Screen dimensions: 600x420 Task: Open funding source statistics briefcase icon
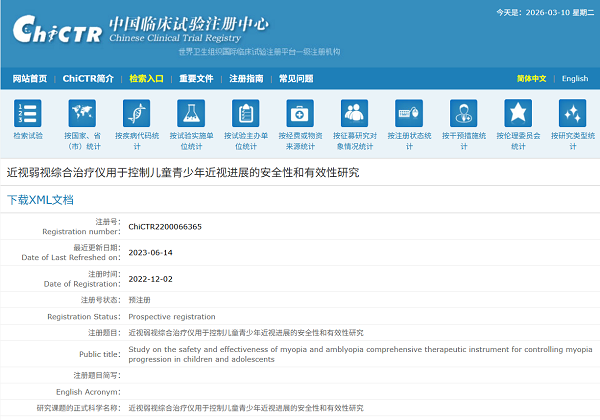point(299,113)
